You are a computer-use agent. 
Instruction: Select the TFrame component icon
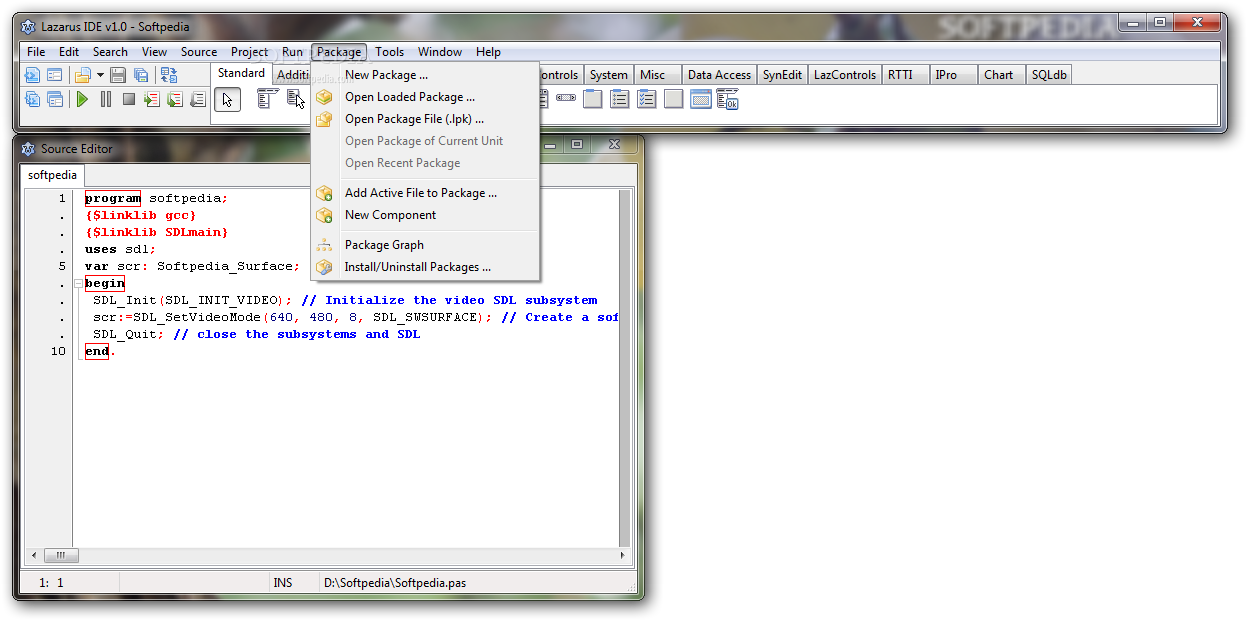coord(701,99)
